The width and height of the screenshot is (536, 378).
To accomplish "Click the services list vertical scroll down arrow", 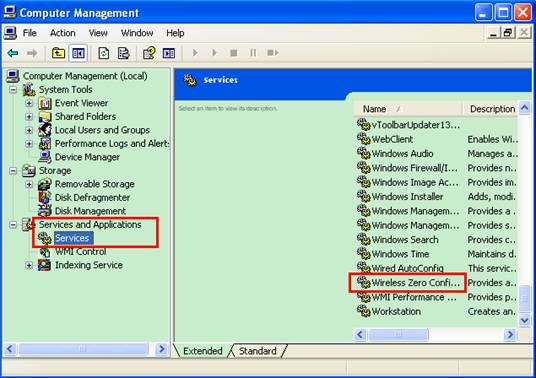I will (525, 321).
